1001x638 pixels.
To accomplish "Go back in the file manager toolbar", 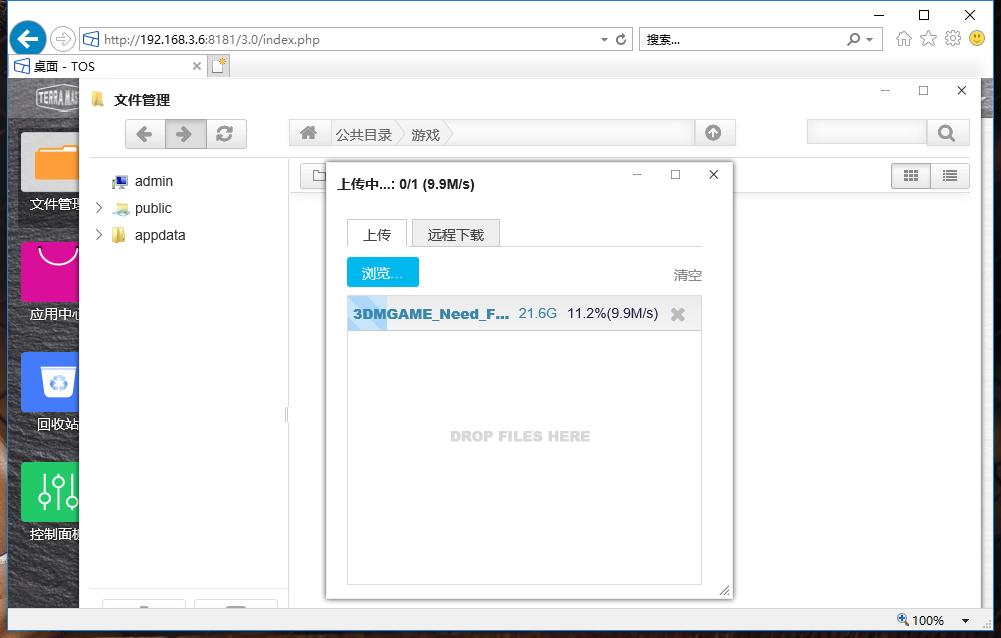I will coord(145,134).
